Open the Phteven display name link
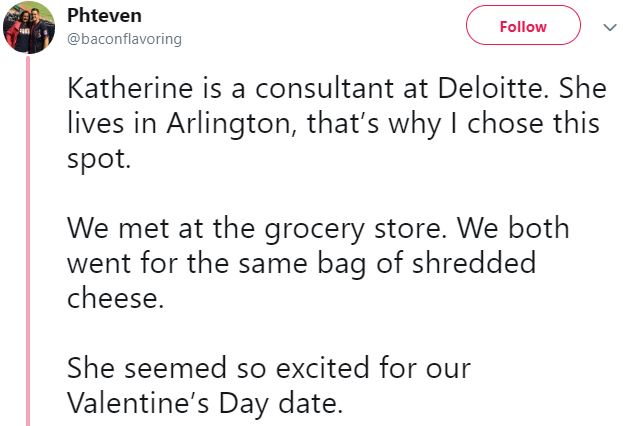 coord(104,16)
